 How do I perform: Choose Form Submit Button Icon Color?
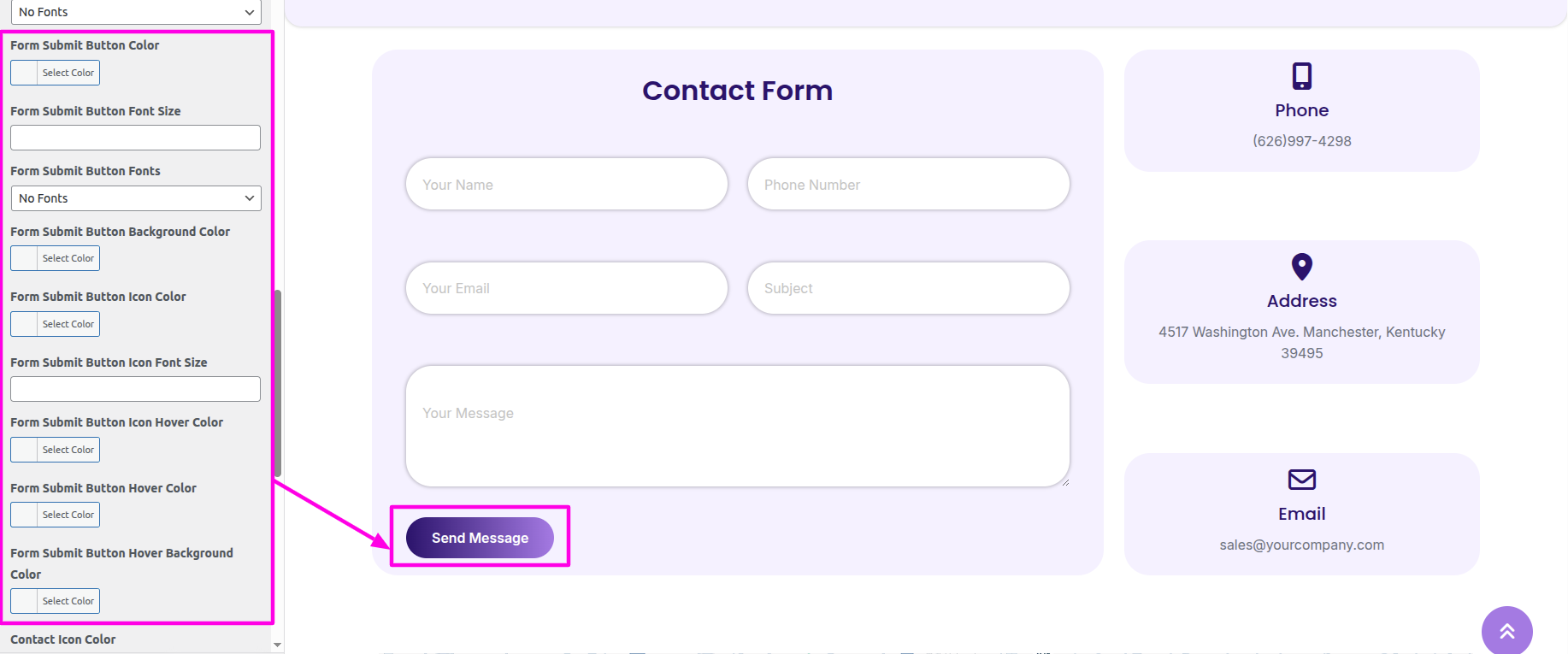pyautogui.click(x=56, y=324)
